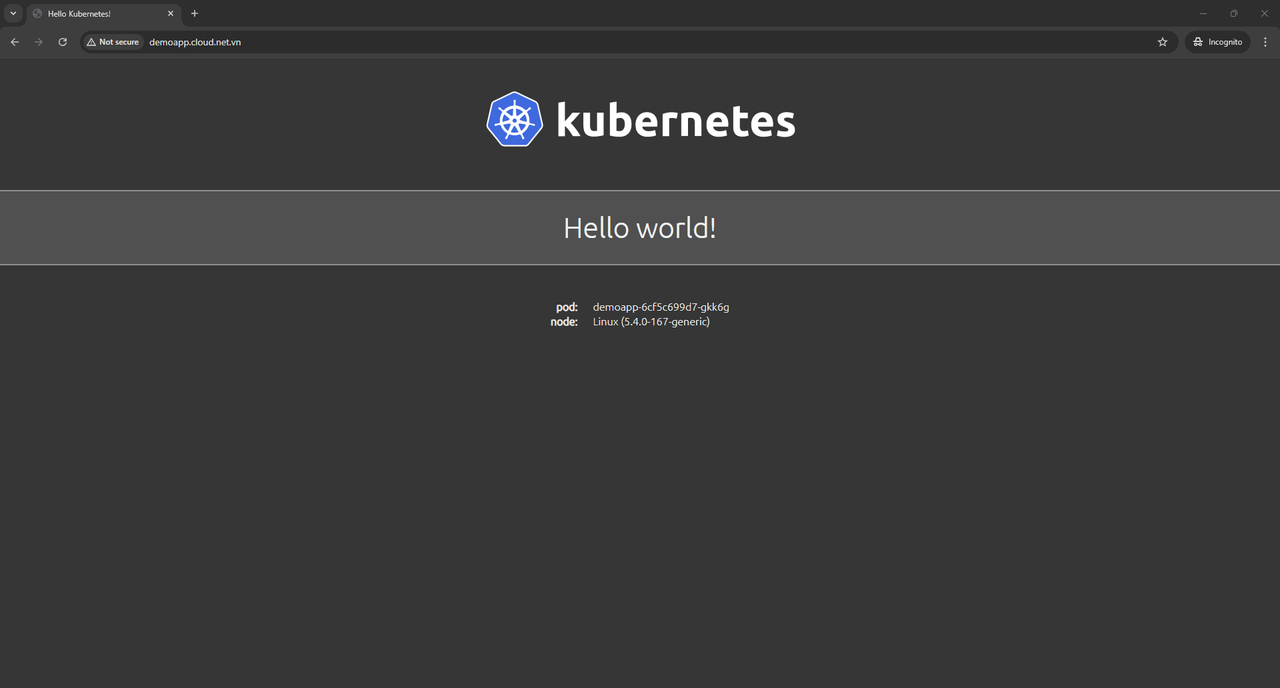The height and width of the screenshot is (688, 1280).
Task: Click the kubernetes title text
Action: (675, 121)
